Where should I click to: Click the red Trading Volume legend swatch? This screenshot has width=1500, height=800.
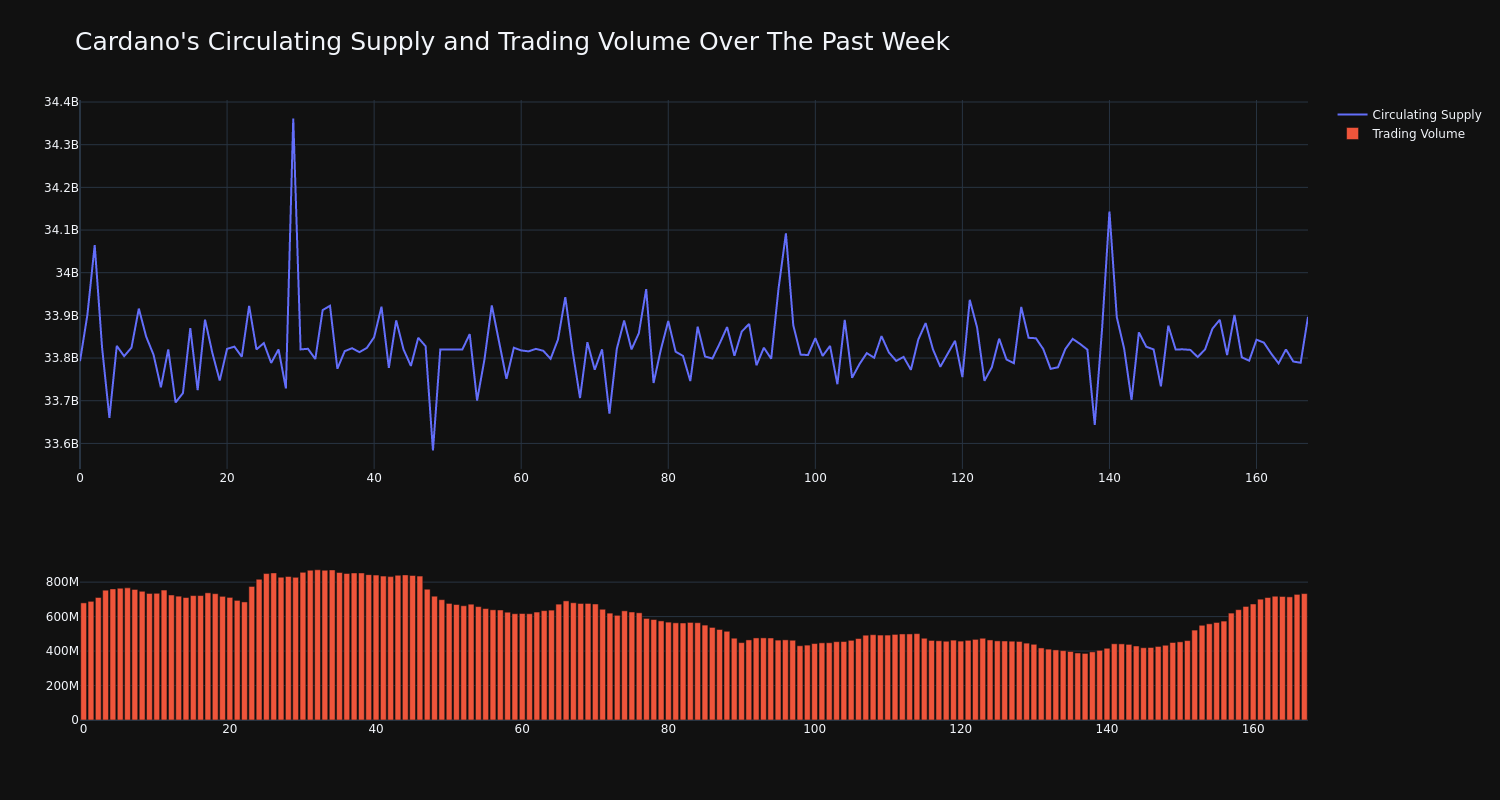click(x=1352, y=134)
